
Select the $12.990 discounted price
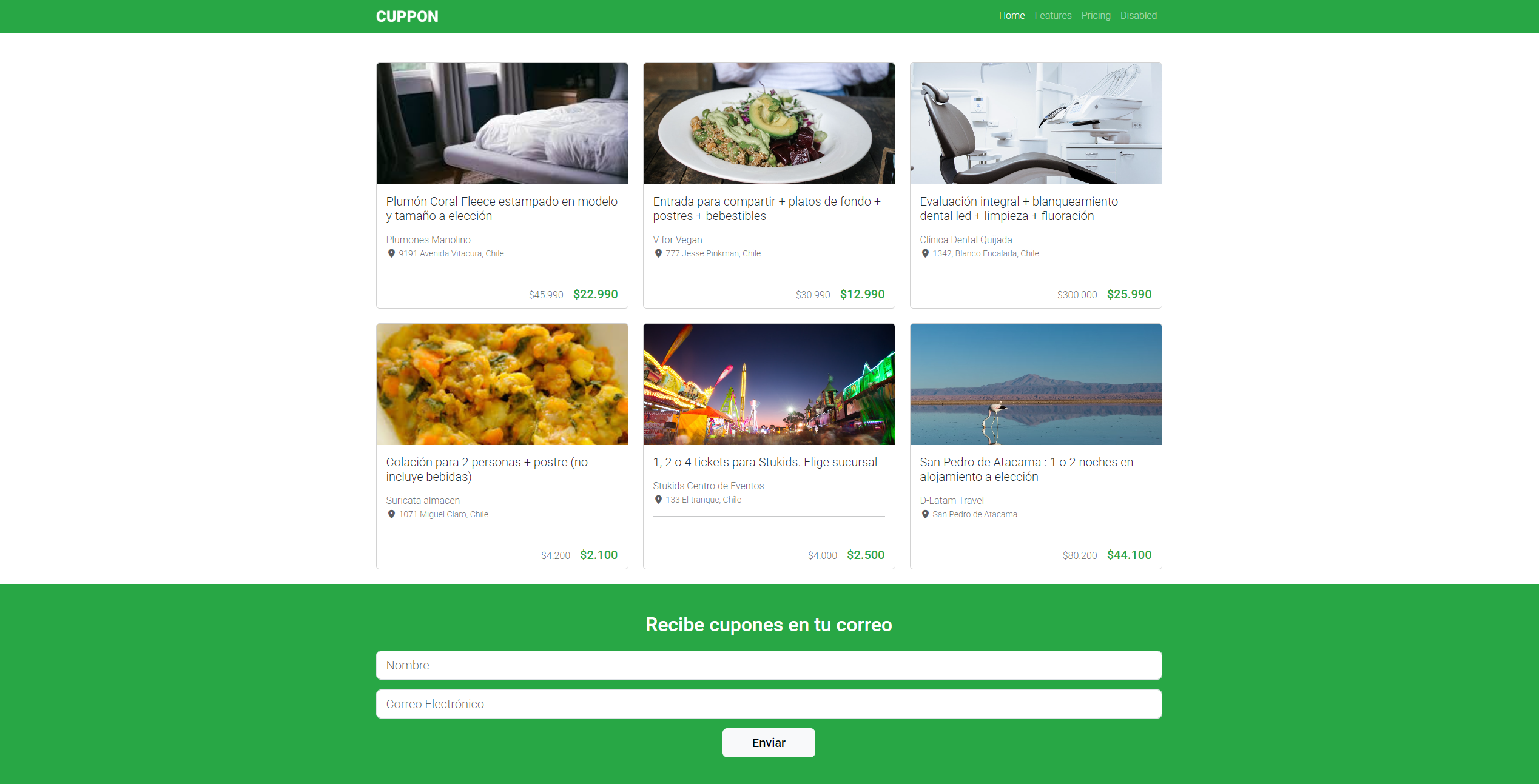pyautogui.click(x=863, y=294)
